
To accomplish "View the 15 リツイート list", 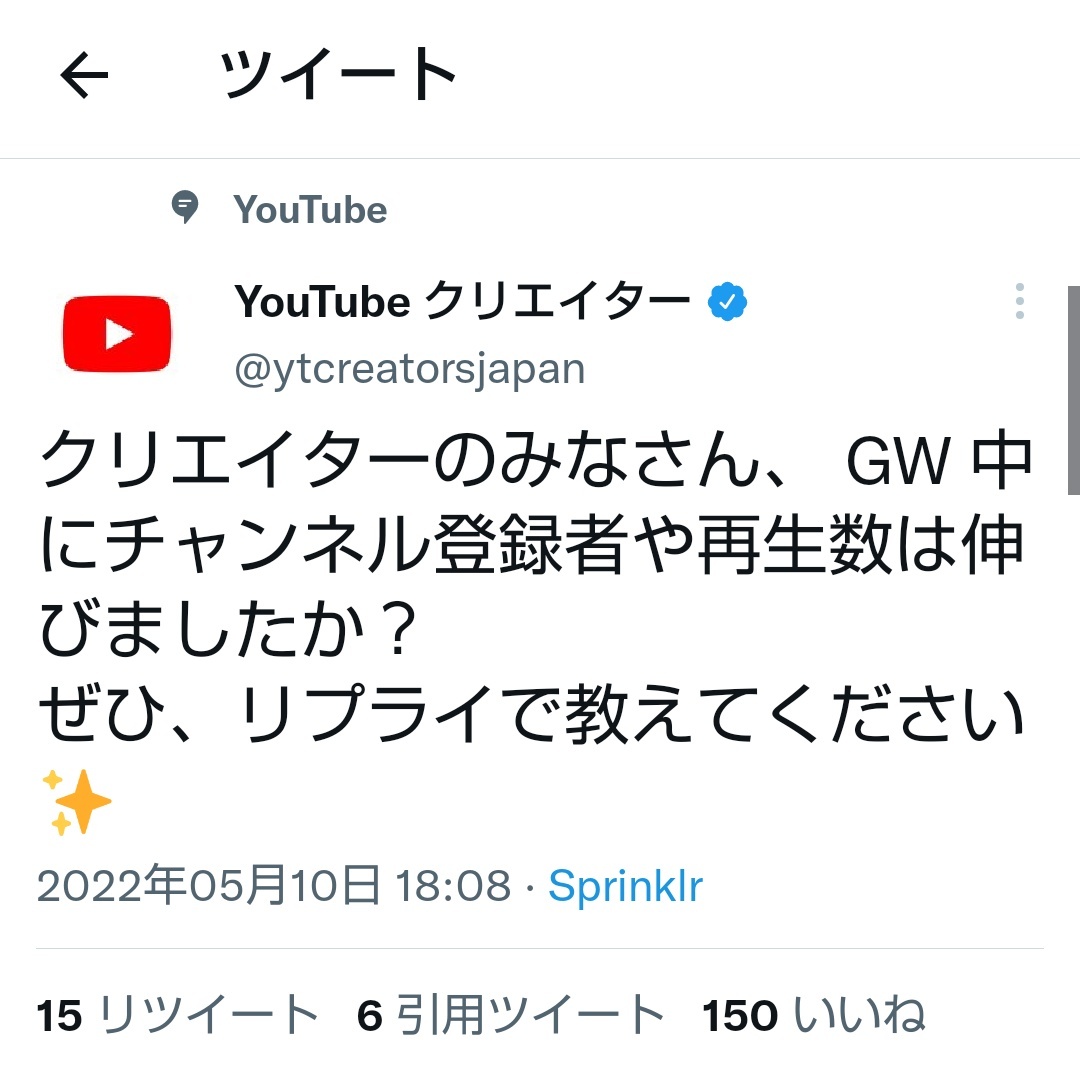I will [x=178, y=1015].
